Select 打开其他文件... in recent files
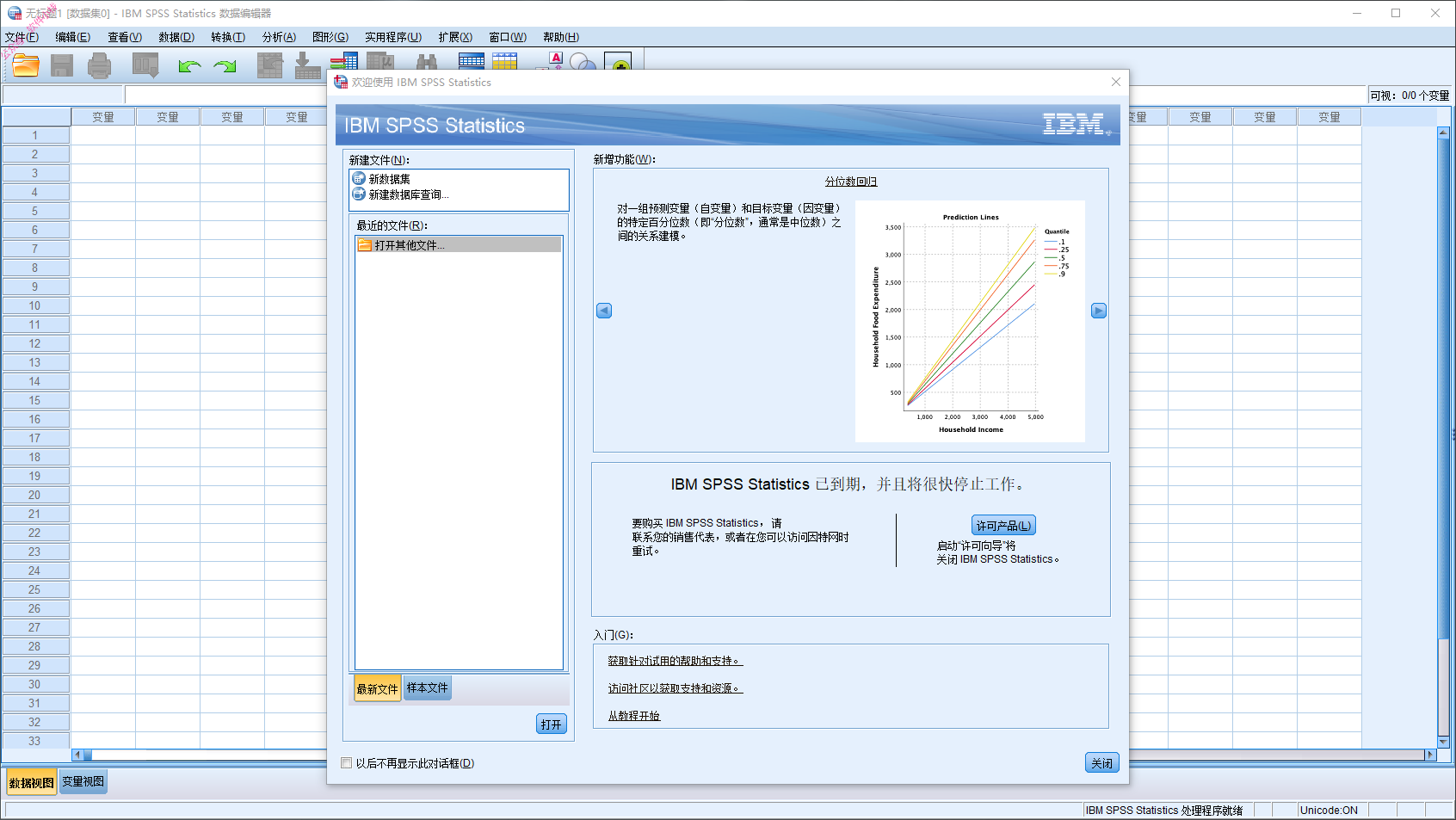This screenshot has width=1456, height=820. tap(459, 245)
